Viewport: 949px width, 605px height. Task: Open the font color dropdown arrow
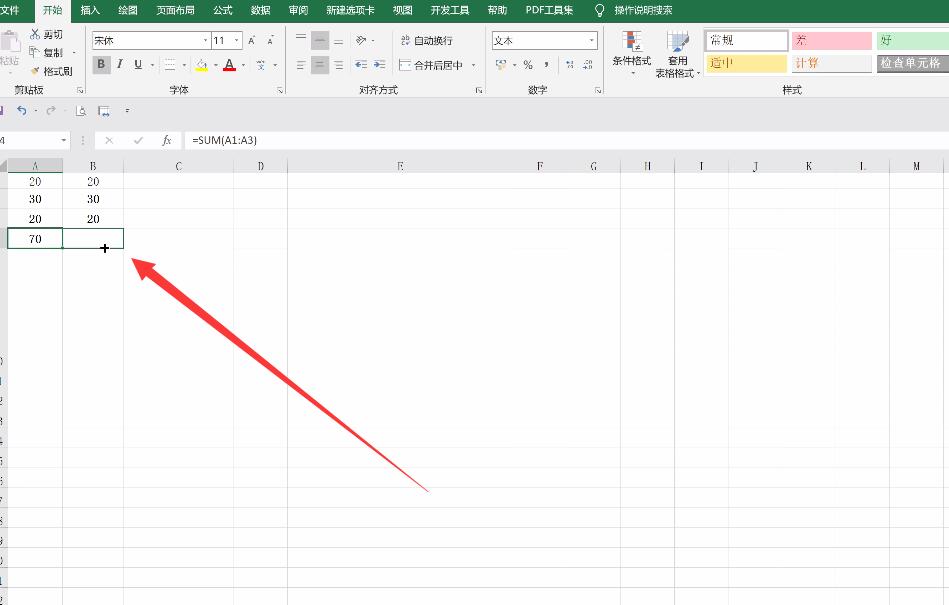[x=243, y=65]
